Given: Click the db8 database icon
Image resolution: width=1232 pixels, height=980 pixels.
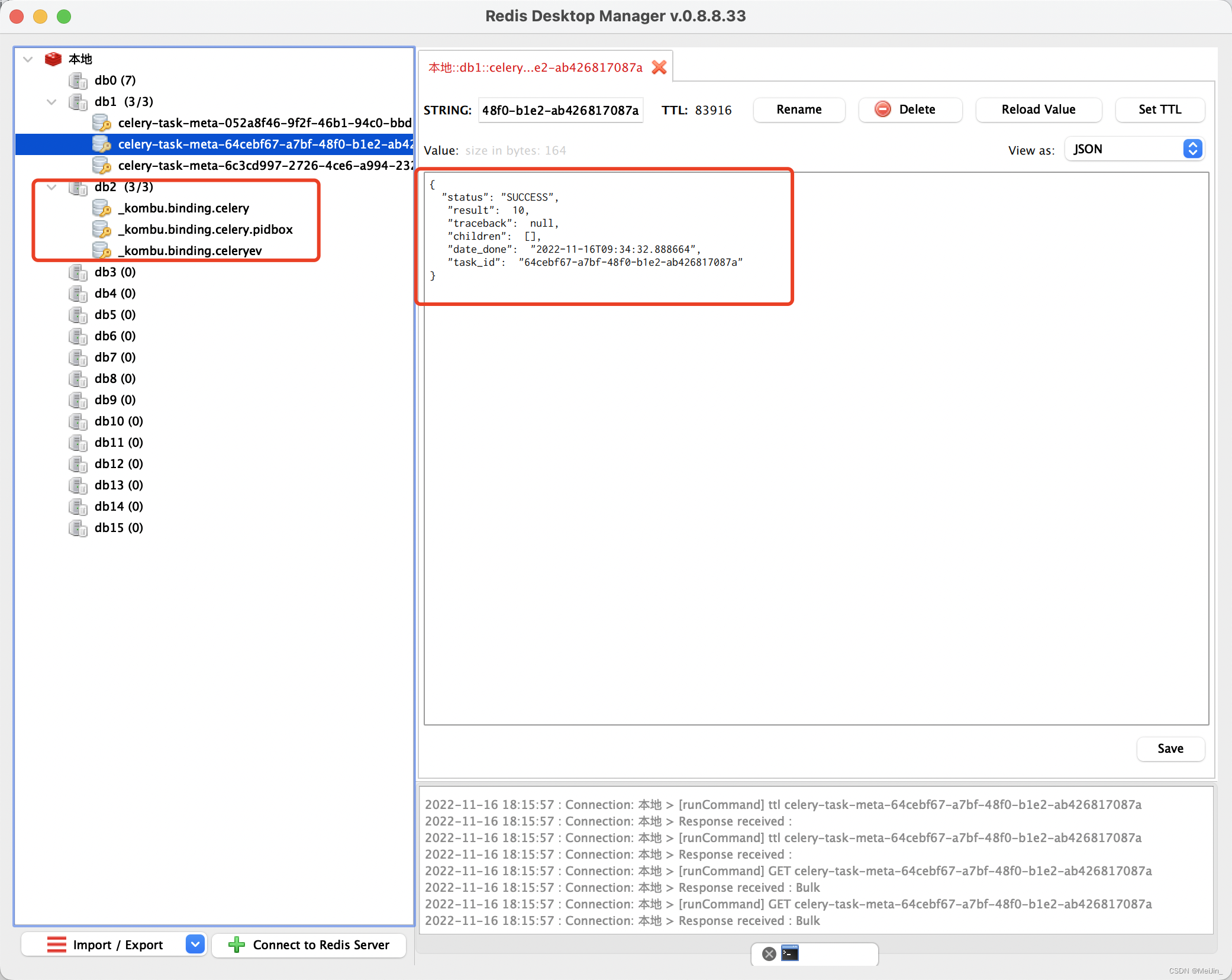Looking at the screenshot, I should tap(78, 378).
